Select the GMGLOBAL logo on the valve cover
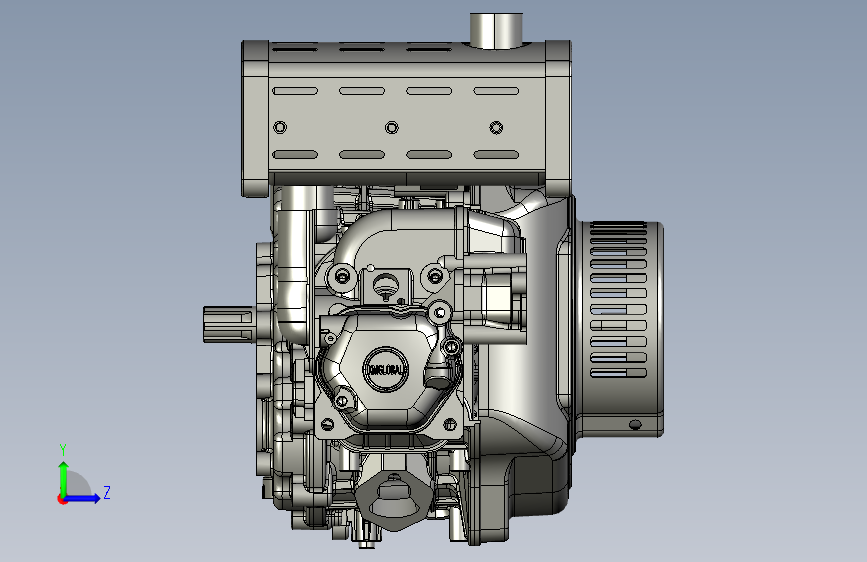 click(385, 370)
